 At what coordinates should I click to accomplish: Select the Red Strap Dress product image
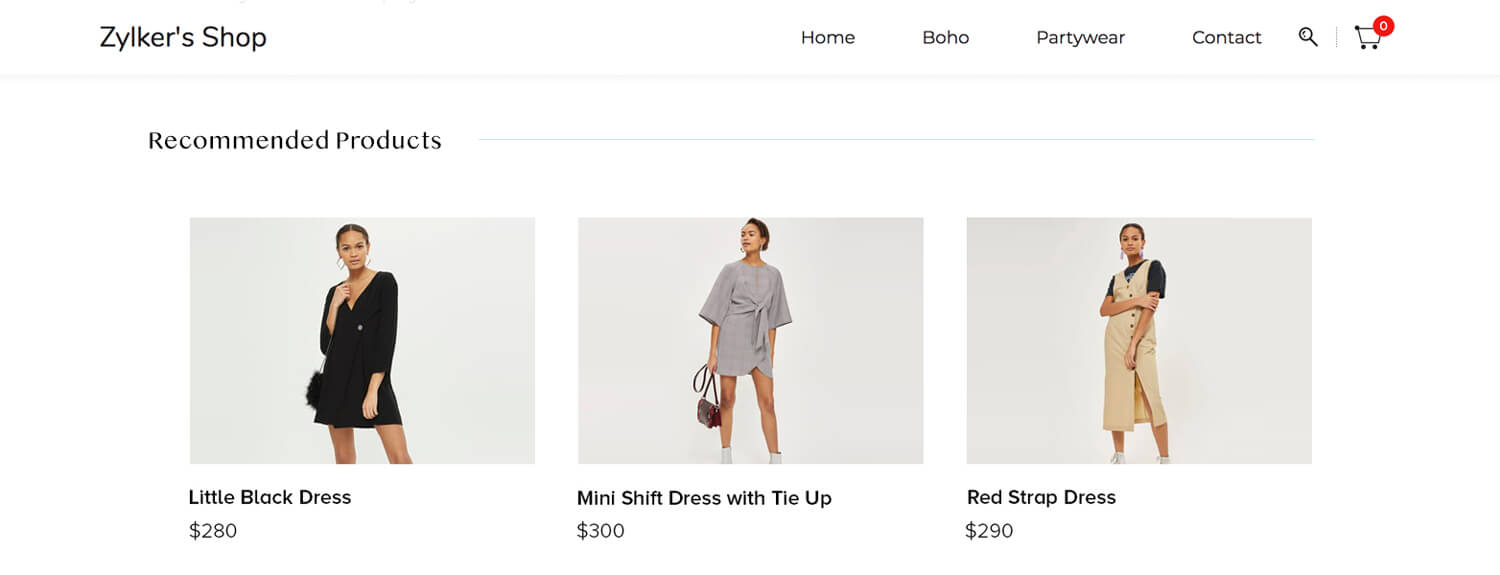click(x=1138, y=340)
